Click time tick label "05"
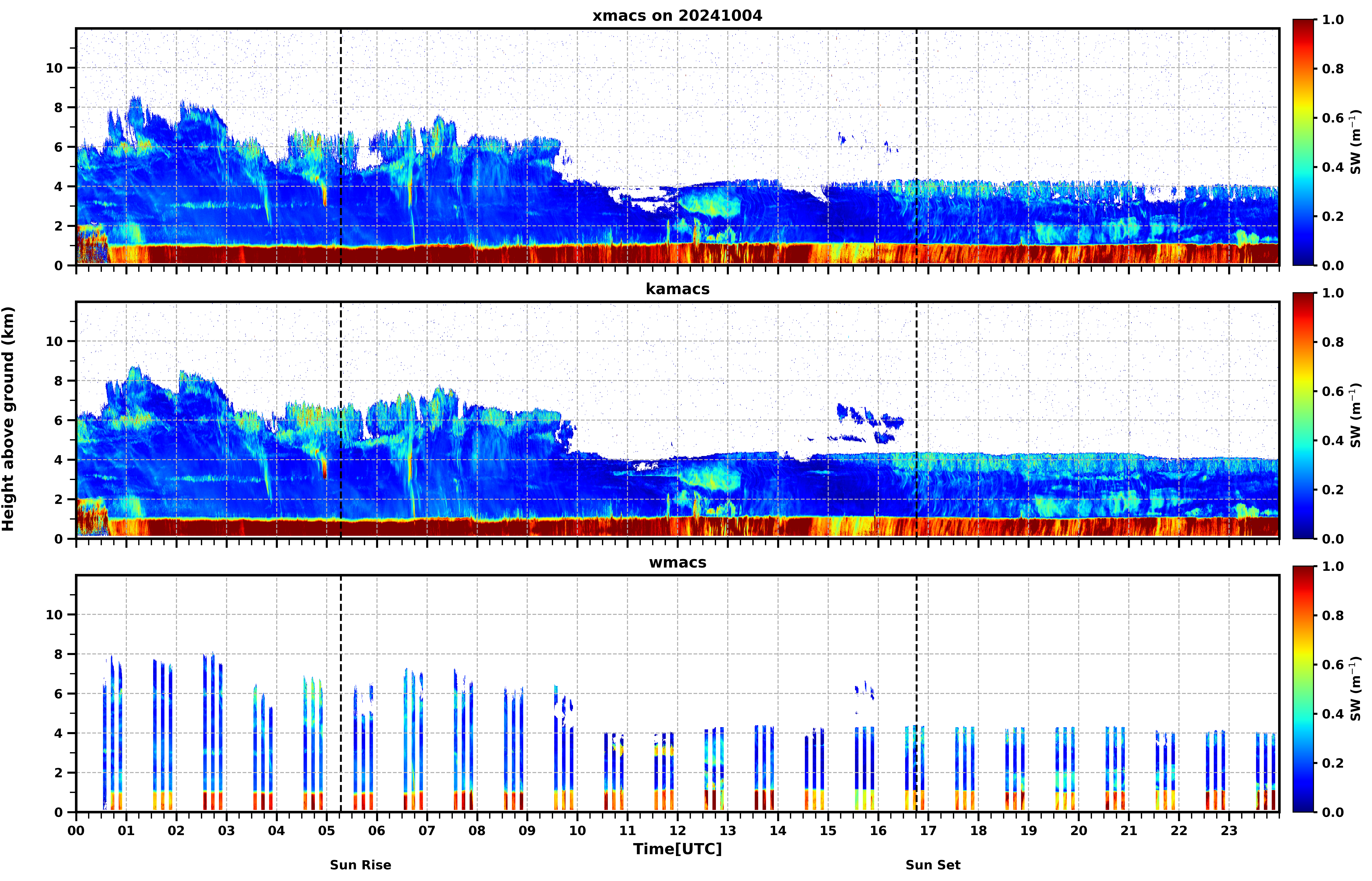The width and height of the screenshot is (1372, 881). pyautogui.click(x=327, y=831)
